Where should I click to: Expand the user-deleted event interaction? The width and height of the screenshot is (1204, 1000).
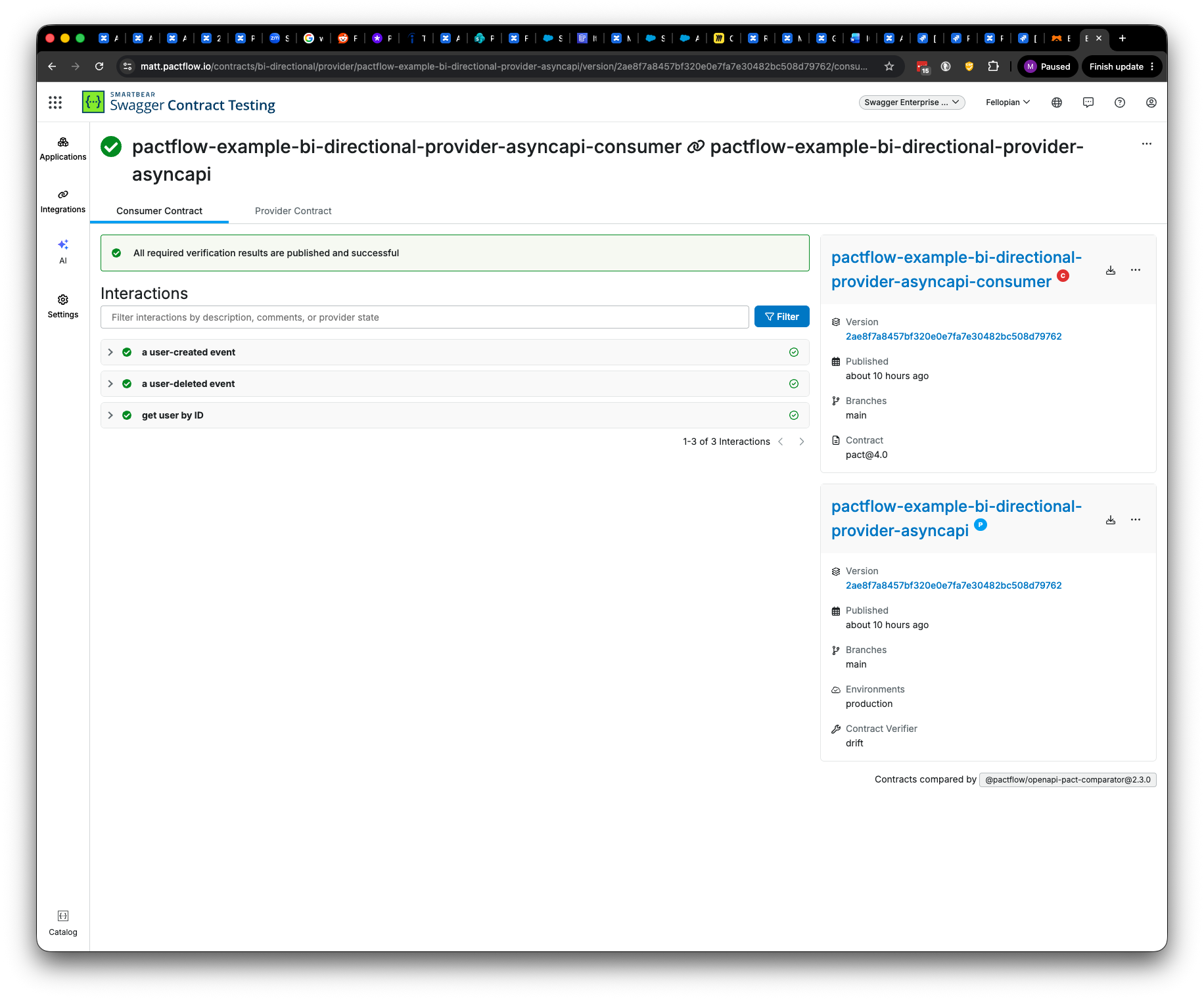(x=110, y=384)
